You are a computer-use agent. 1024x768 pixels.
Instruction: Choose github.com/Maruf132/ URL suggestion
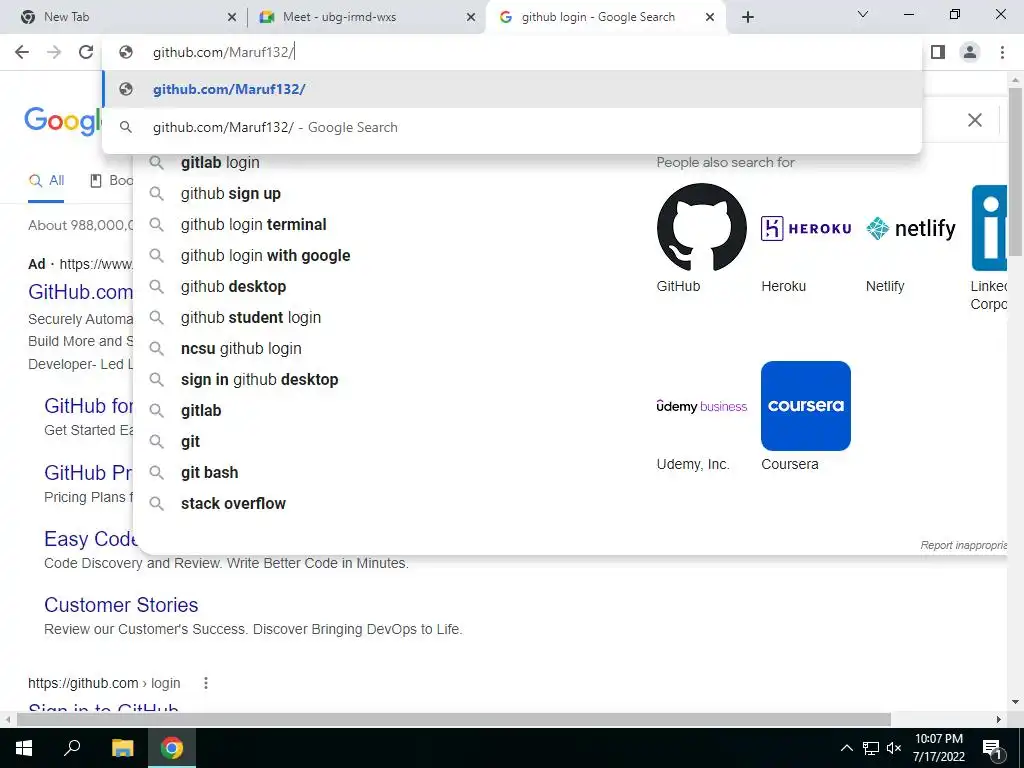click(512, 89)
